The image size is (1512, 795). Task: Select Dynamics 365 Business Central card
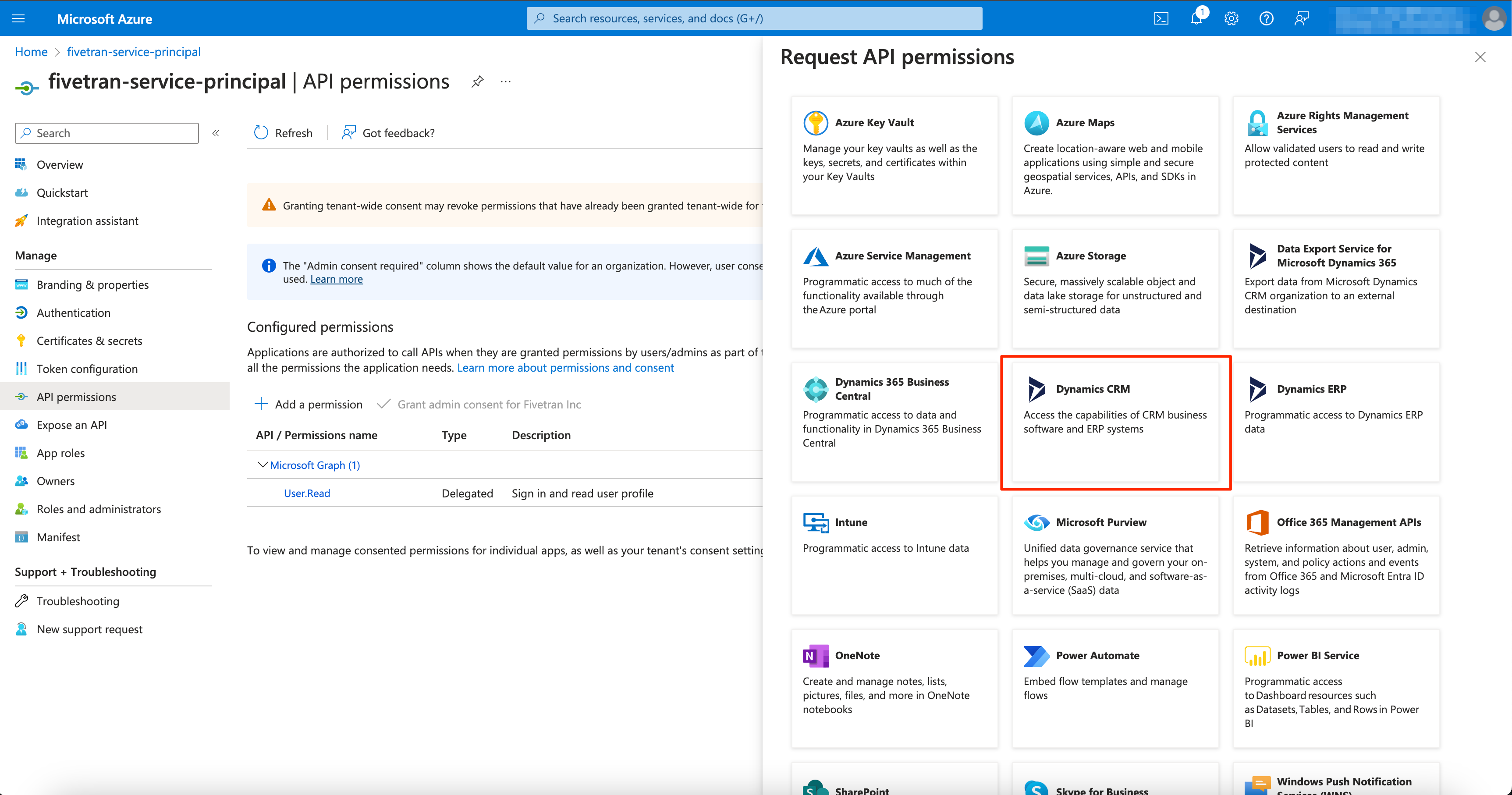(894, 422)
